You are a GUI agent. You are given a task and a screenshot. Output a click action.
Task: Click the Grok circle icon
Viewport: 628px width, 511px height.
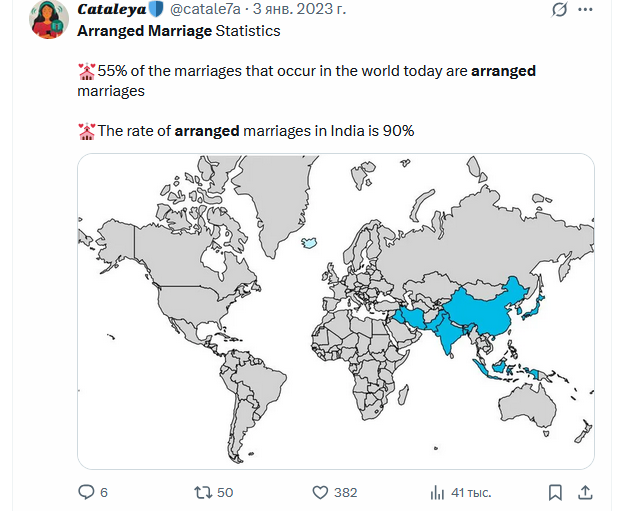pyautogui.click(x=560, y=10)
